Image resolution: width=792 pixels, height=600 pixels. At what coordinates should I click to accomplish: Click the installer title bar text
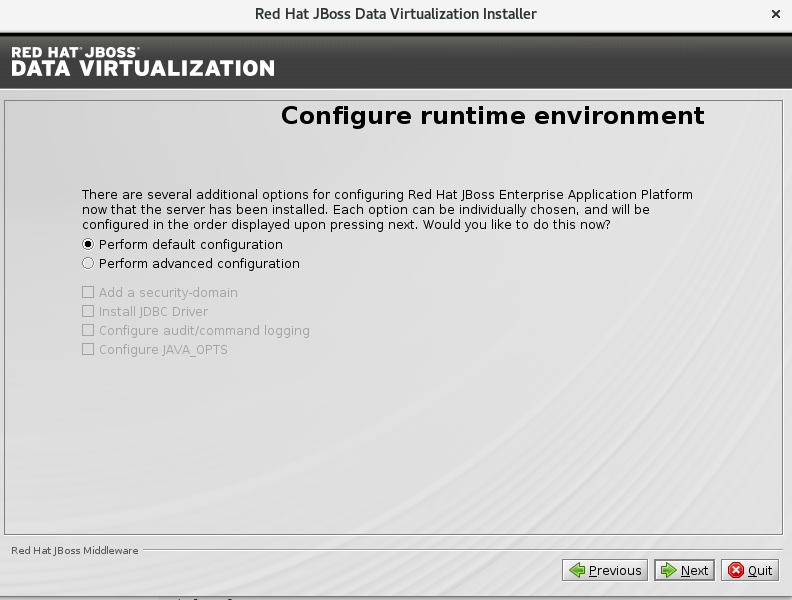[x=395, y=14]
